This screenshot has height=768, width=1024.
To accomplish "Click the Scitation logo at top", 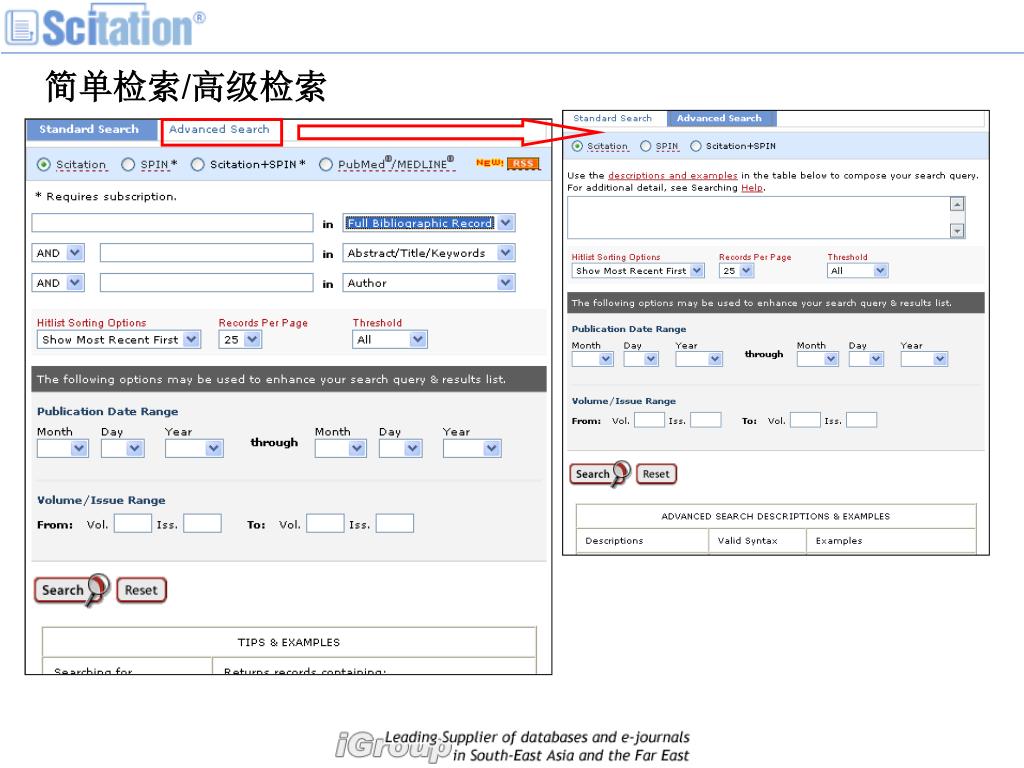I will coord(105,26).
